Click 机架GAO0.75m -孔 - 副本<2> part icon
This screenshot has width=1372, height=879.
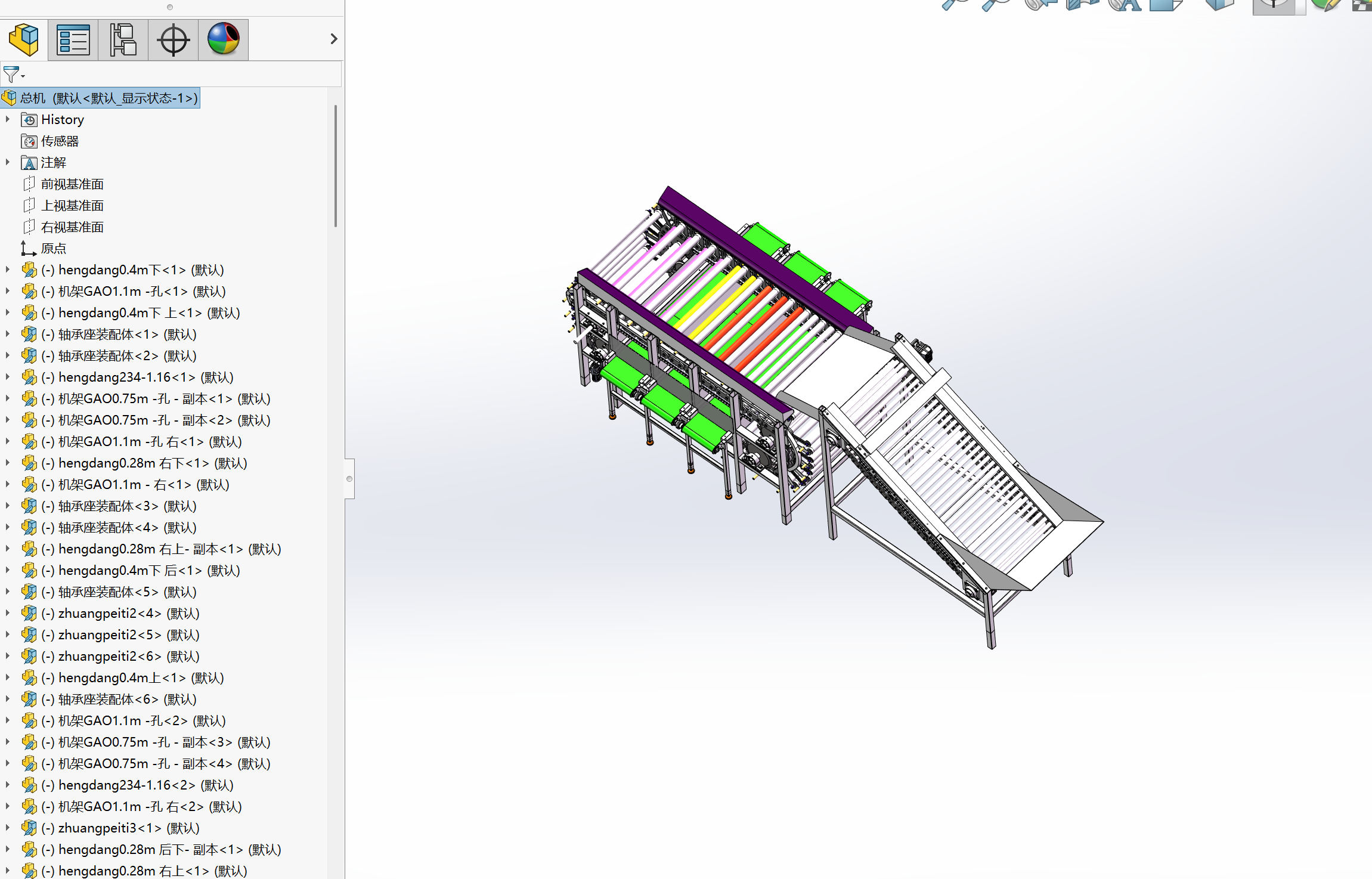(29, 420)
